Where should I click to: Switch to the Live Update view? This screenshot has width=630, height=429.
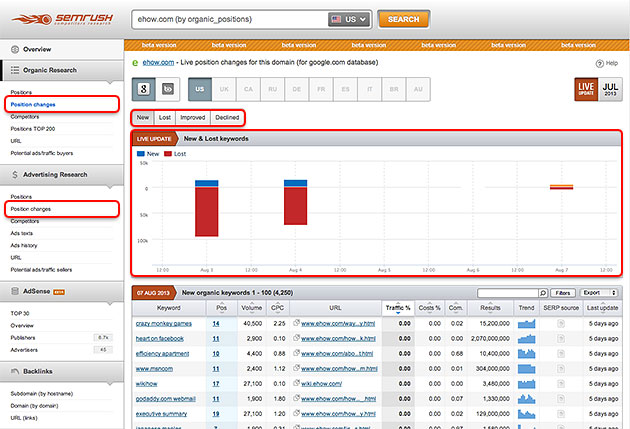(584, 89)
